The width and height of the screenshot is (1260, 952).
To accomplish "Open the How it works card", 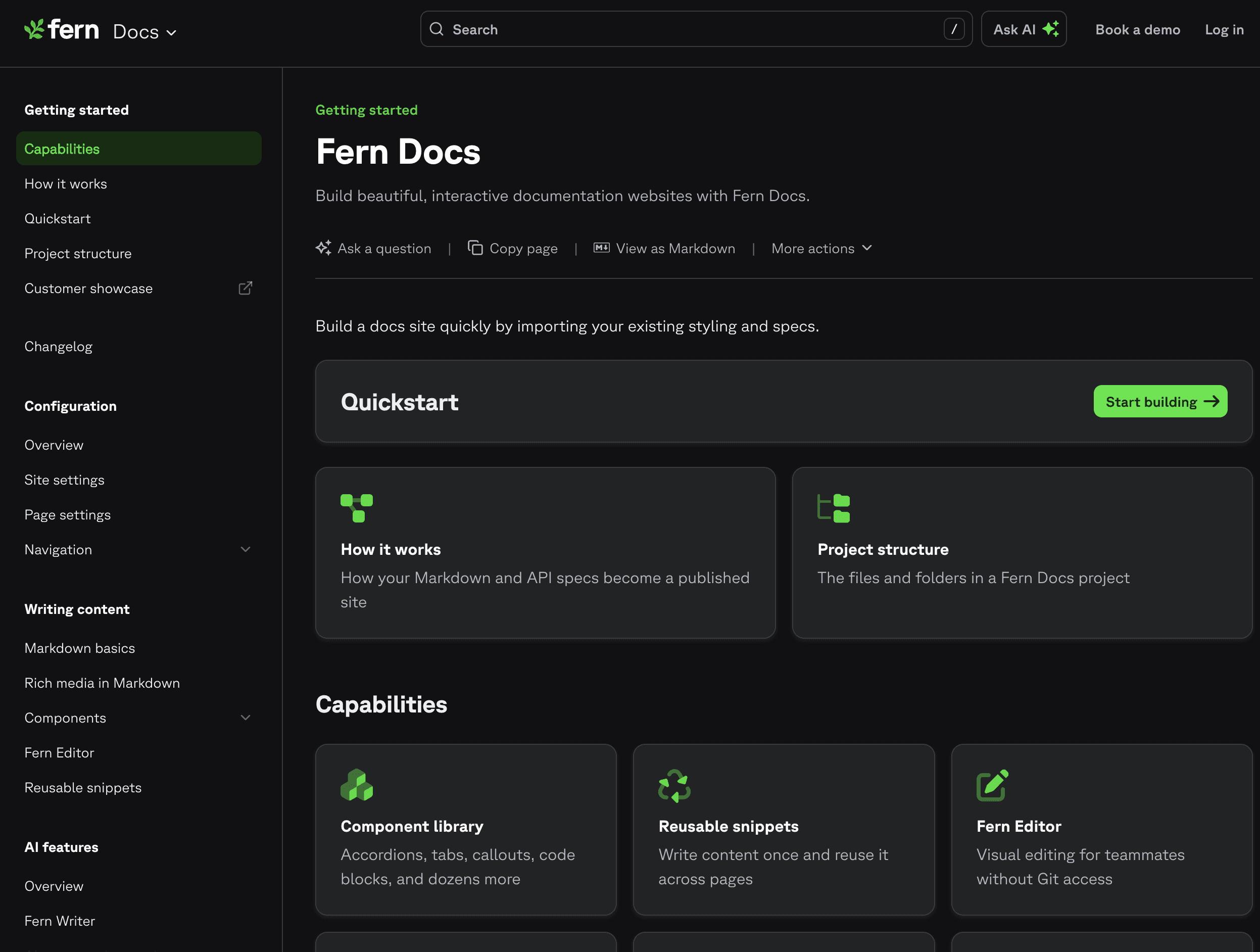I will [545, 553].
